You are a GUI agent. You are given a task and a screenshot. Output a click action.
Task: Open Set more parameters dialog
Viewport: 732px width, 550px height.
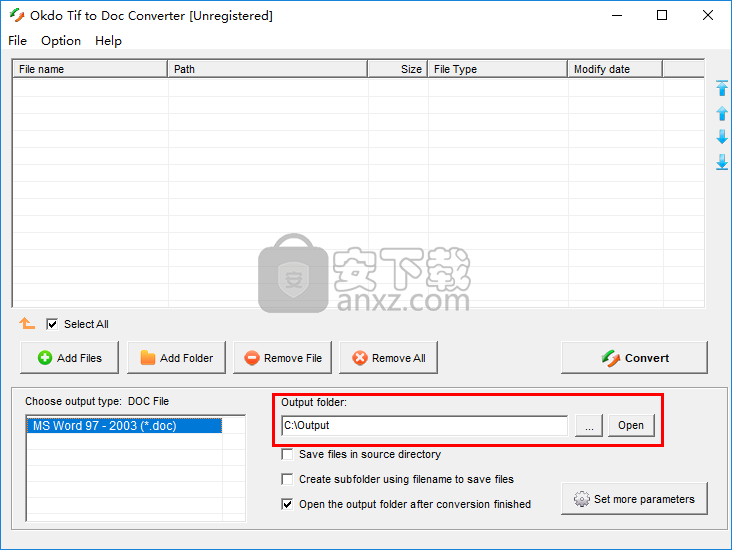click(634, 499)
